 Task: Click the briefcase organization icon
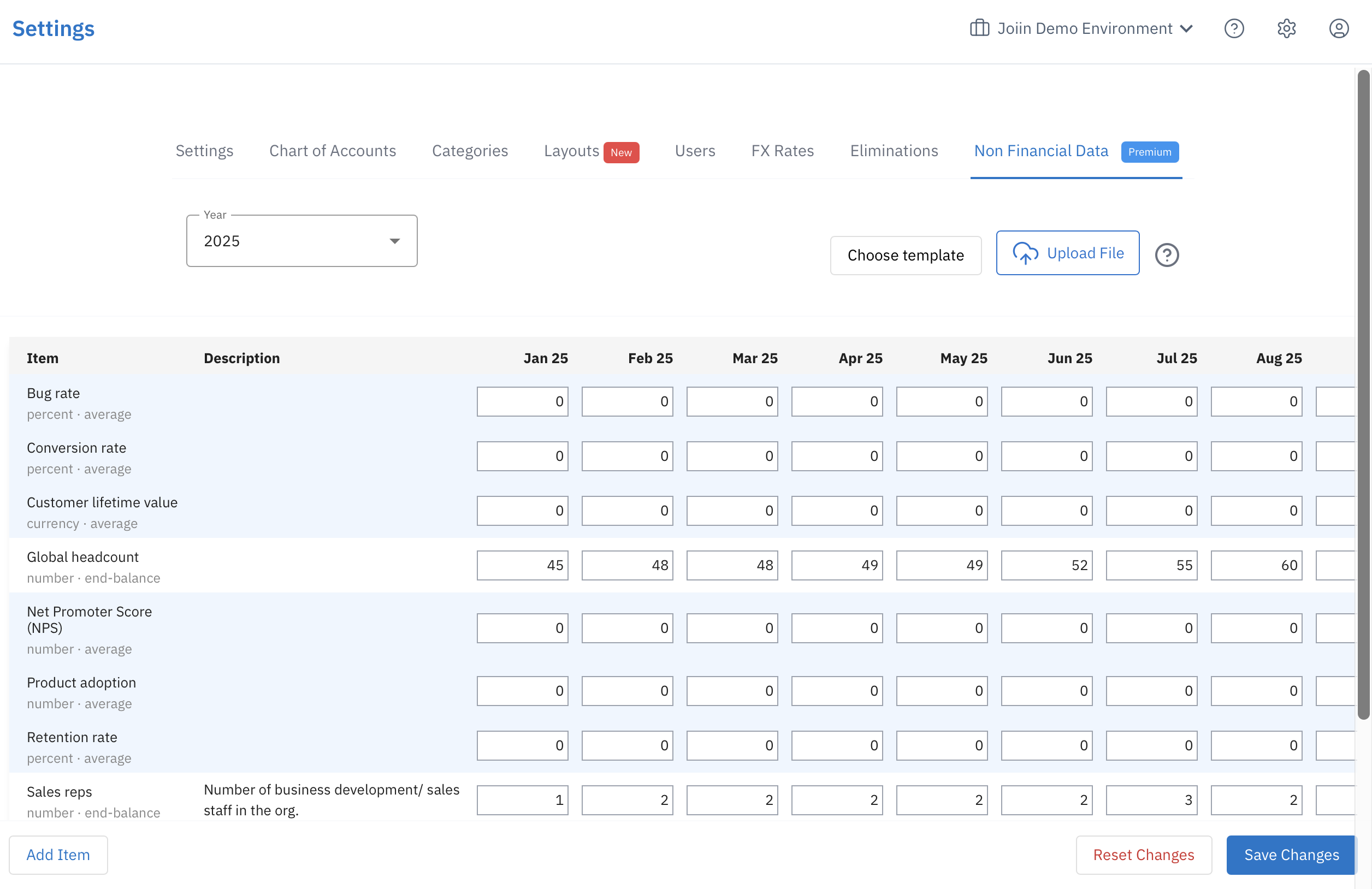pos(979,28)
